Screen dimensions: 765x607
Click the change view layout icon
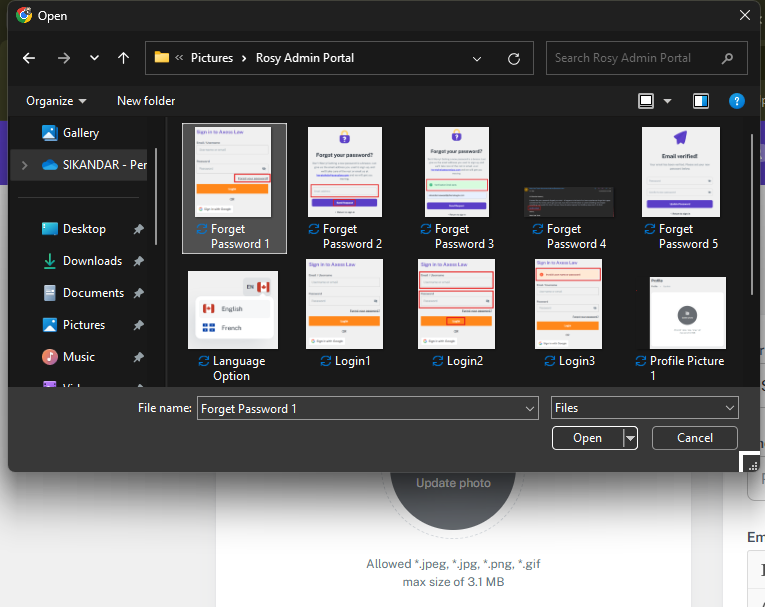click(646, 101)
